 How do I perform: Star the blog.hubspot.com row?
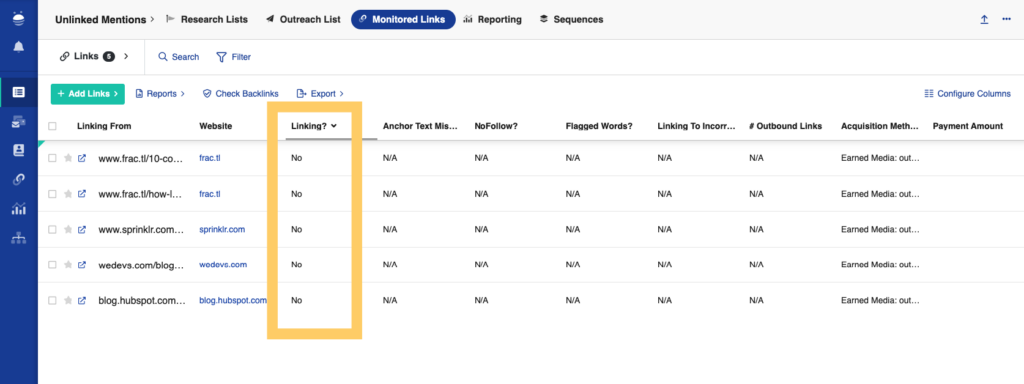click(x=68, y=300)
